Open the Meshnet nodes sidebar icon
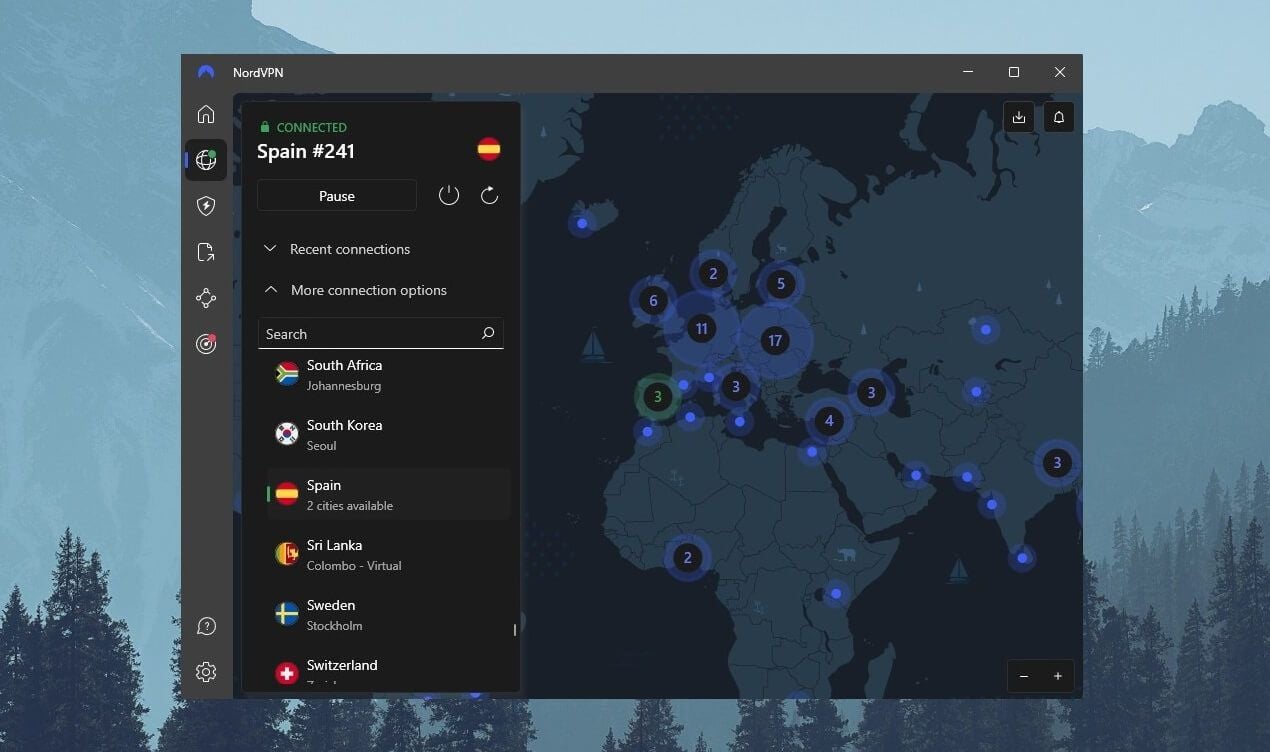Viewport: 1270px width, 752px height. (x=206, y=298)
